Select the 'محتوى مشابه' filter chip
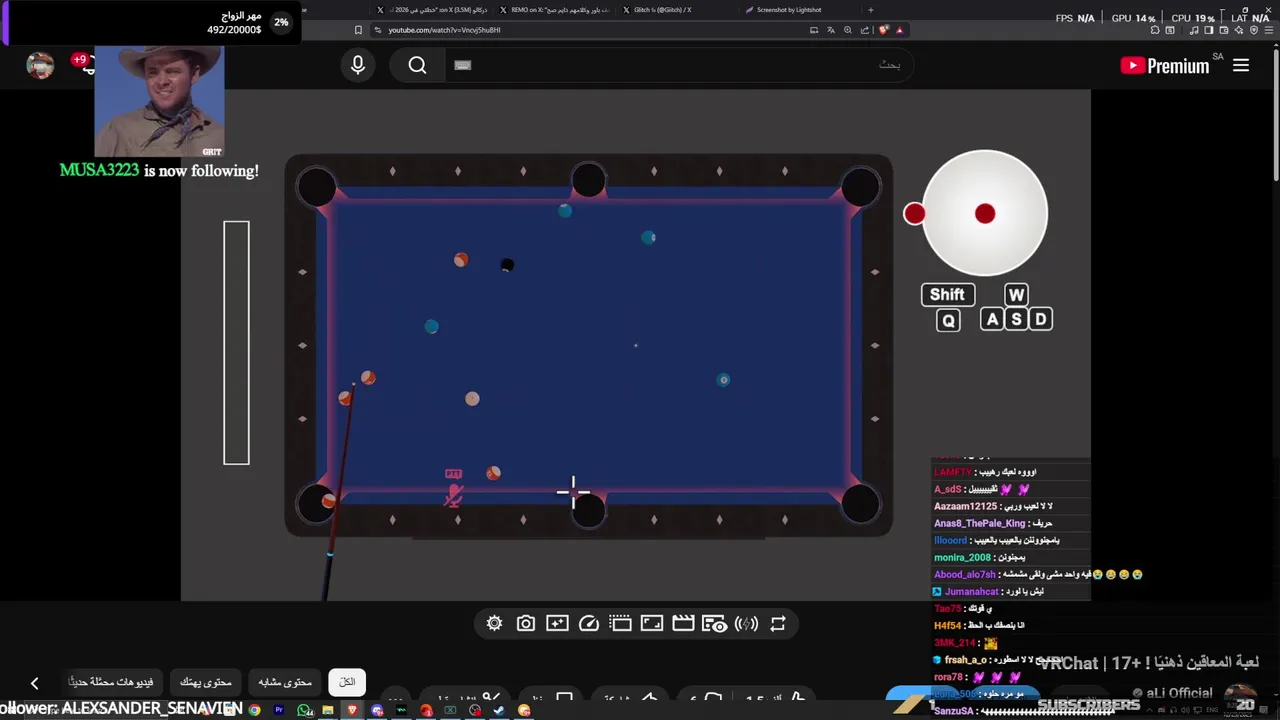This screenshot has width=1280, height=720. click(285, 682)
